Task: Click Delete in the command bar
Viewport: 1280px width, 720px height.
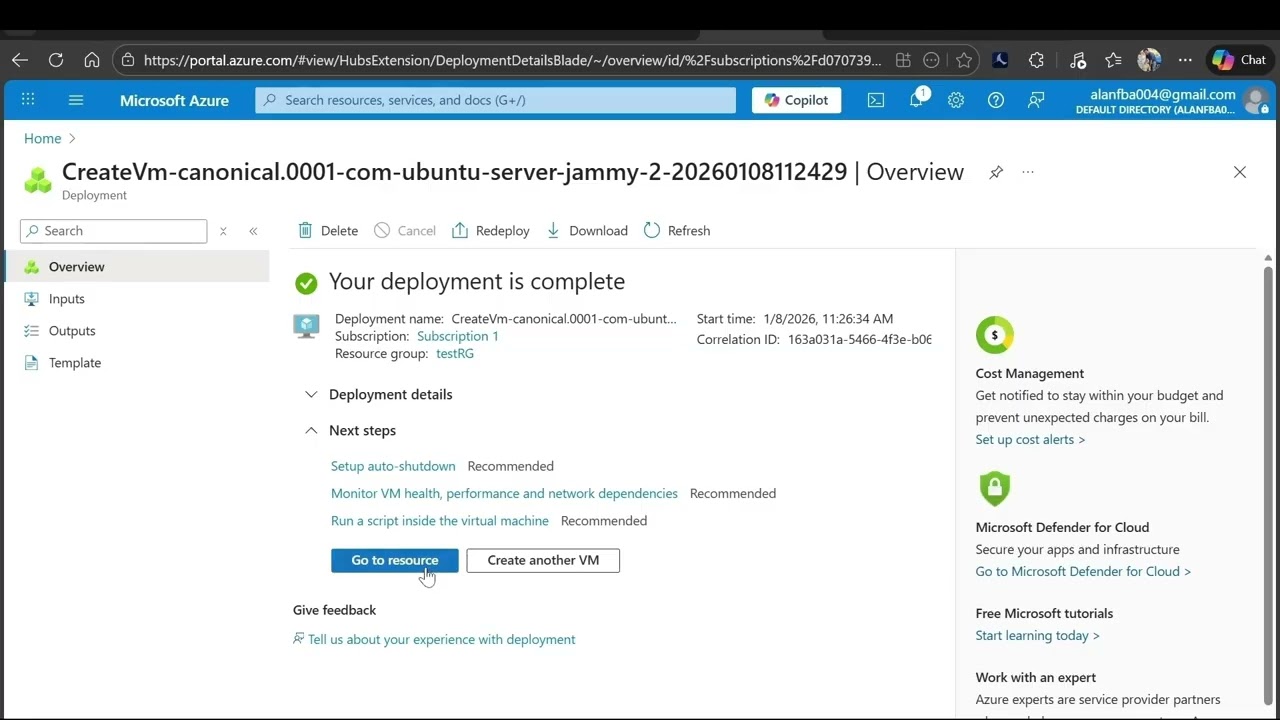Action: pos(328,231)
